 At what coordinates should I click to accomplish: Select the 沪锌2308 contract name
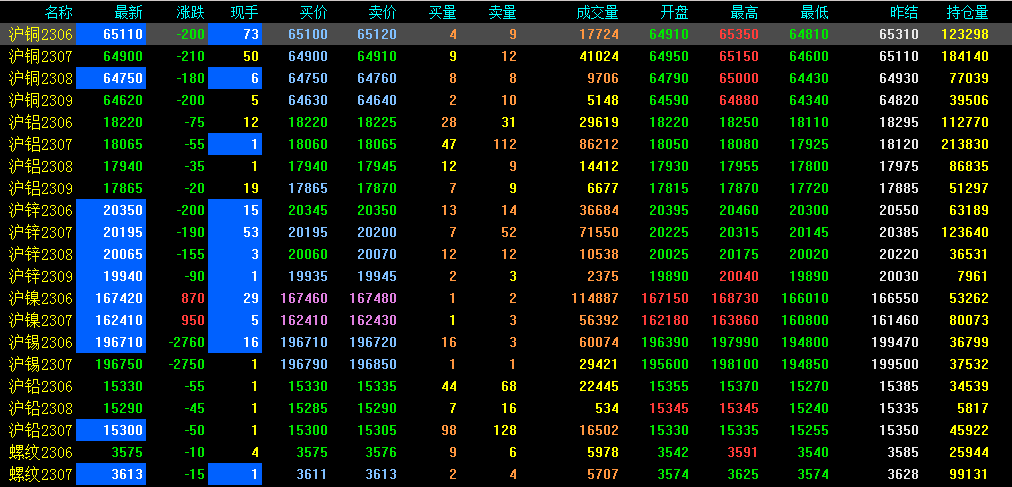[41, 255]
